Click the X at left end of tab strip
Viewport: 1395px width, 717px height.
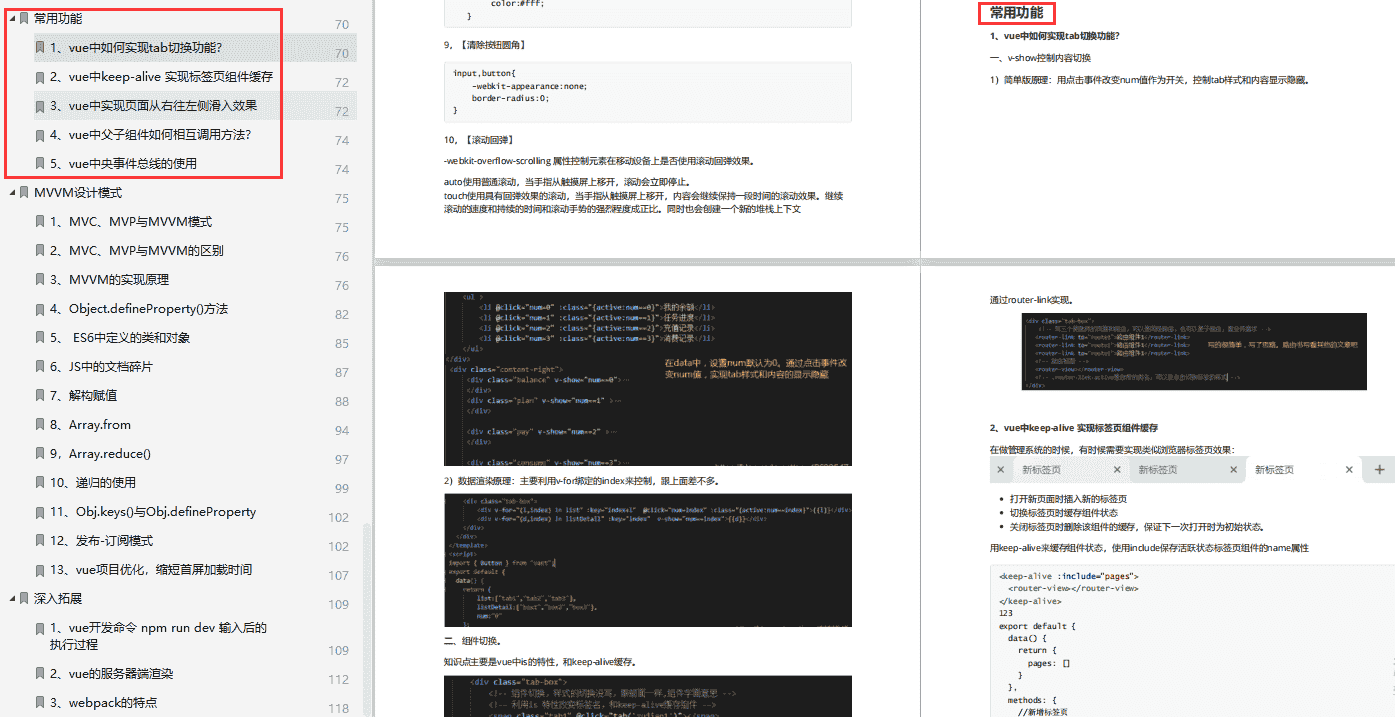click(x=1000, y=469)
